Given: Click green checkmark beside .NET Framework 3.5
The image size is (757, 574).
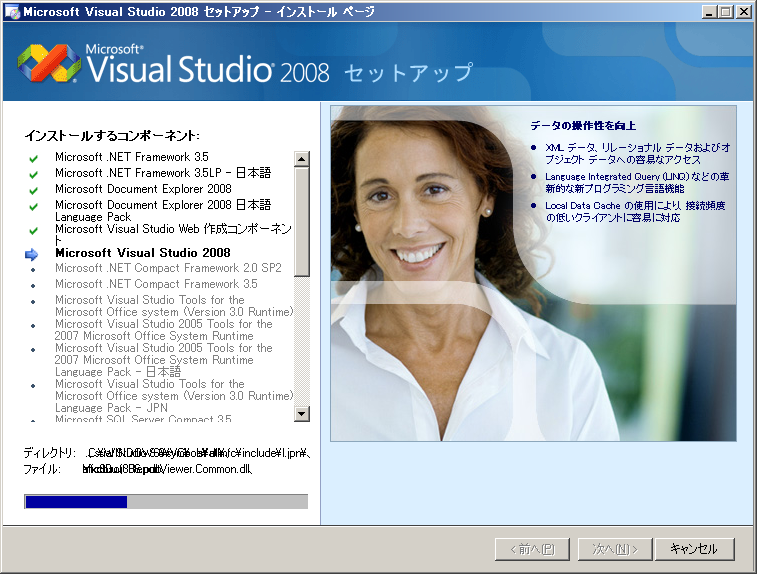Looking at the screenshot, I should pyautogui.click(x=33, y=158).
